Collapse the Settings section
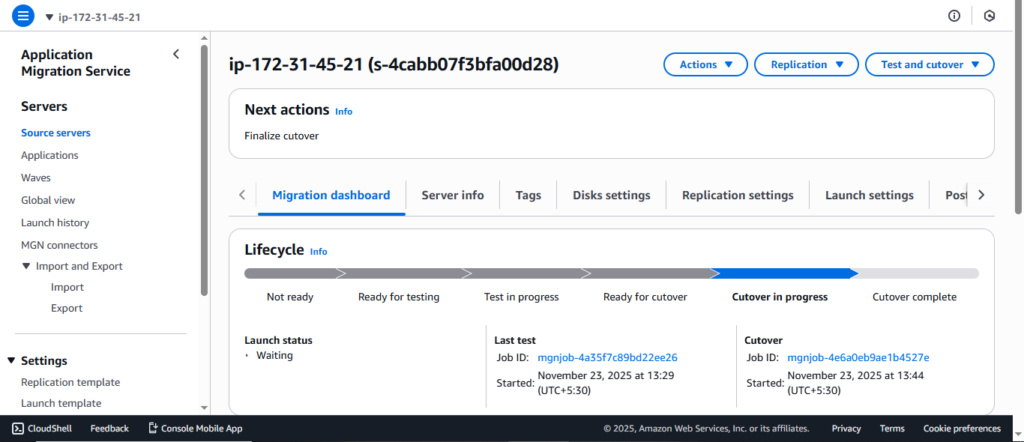 point(12,361)
